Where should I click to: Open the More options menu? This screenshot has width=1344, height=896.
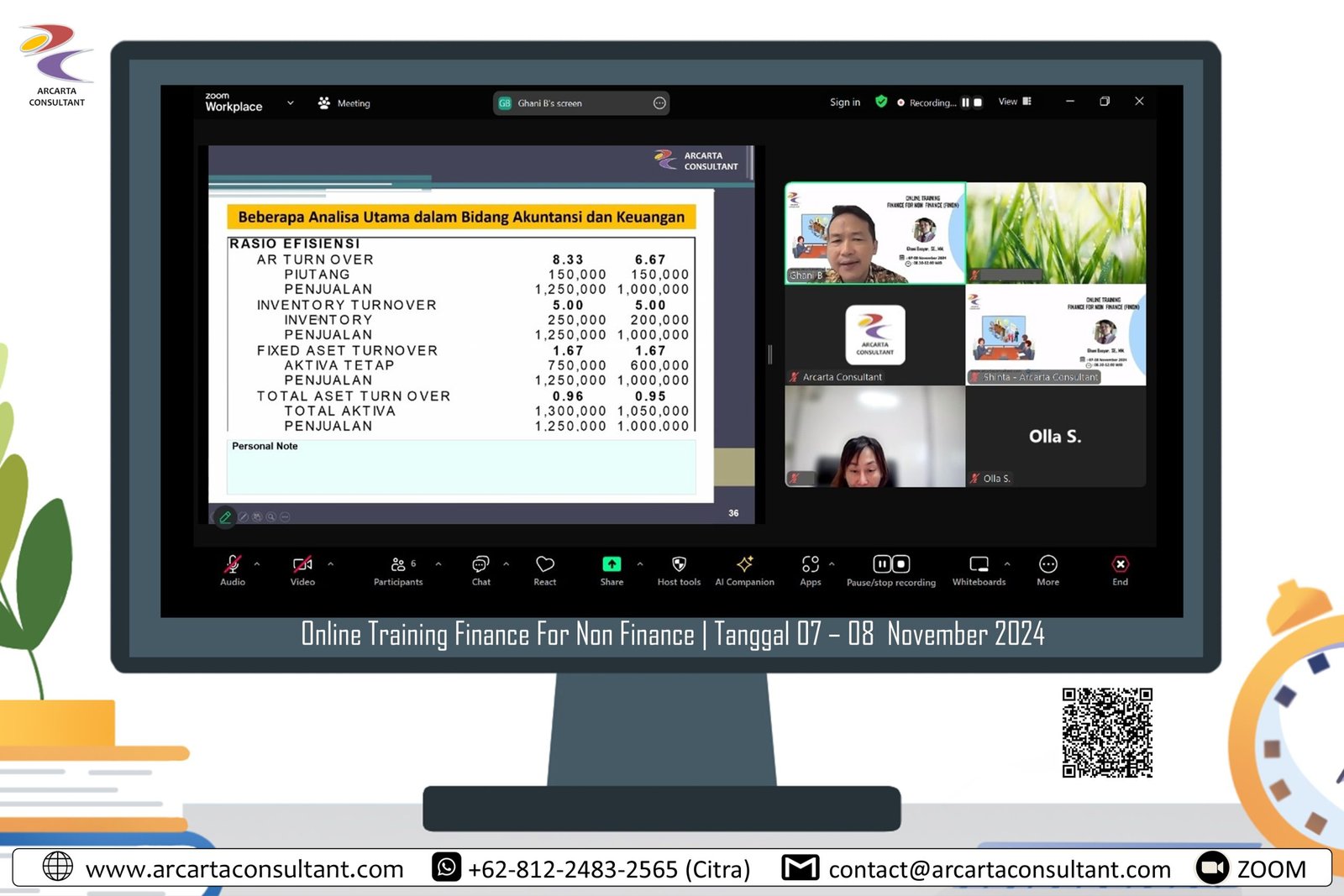click(1047, 564)
